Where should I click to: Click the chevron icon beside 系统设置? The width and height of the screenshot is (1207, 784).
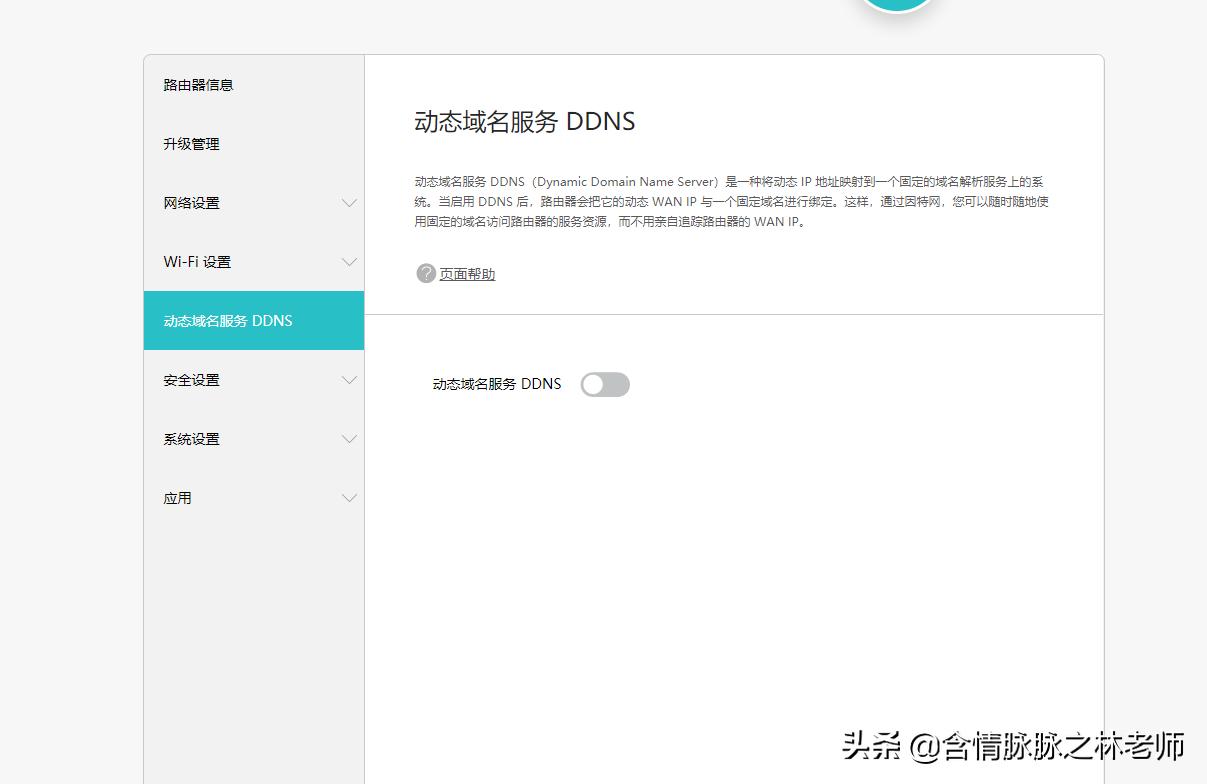pyautogui.click(x=349, y=438)
